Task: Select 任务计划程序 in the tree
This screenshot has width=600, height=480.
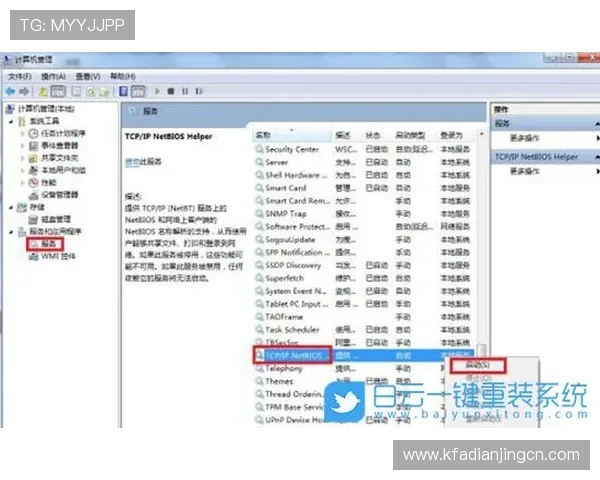Action: tap(63, 133)
